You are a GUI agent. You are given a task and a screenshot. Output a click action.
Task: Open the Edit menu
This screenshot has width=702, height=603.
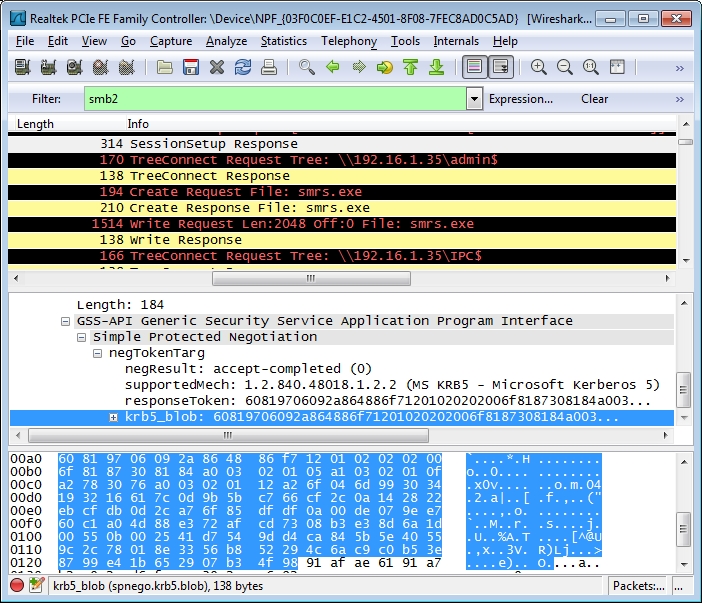[x=58, y=41]
